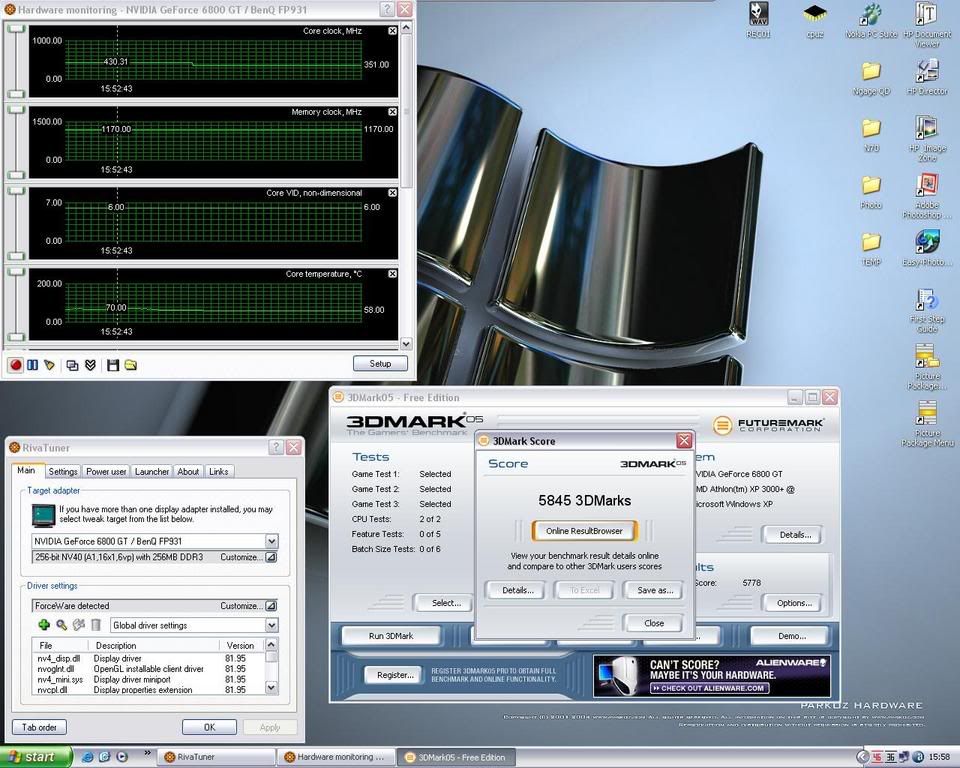Expand the ForceWare Customize arrow button
Image resolution: width=960 pixels, height=768 pixels.
(x=271, y=606)
